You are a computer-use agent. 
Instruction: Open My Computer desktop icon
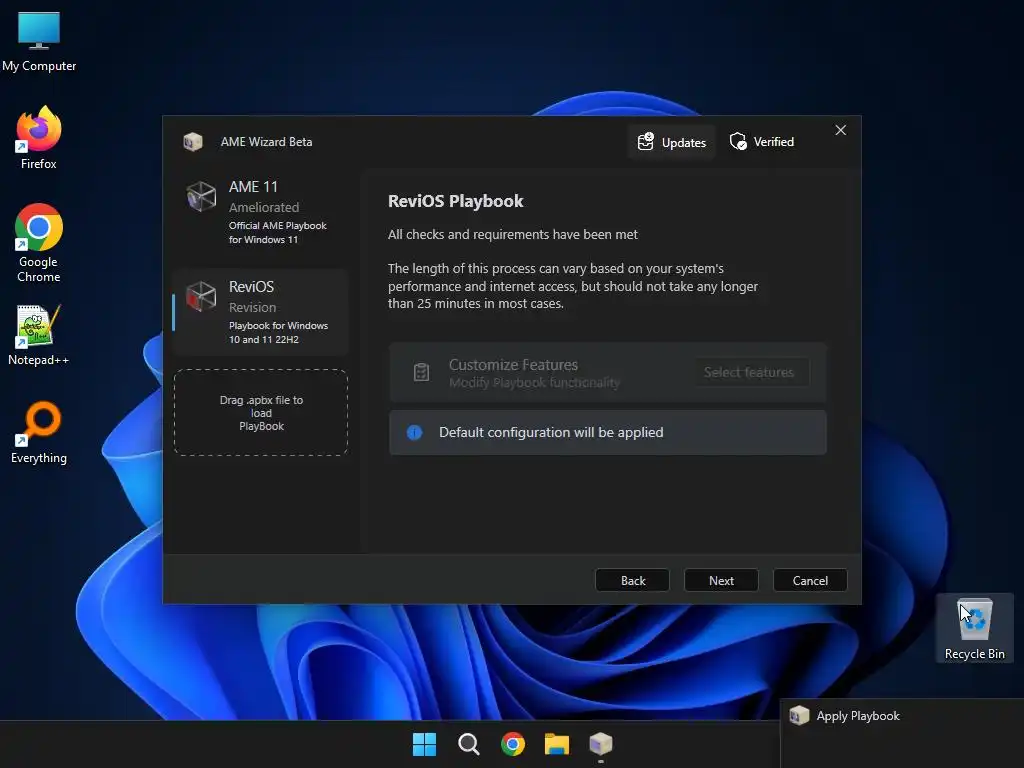pyautogui.click(x=39, y=41)
